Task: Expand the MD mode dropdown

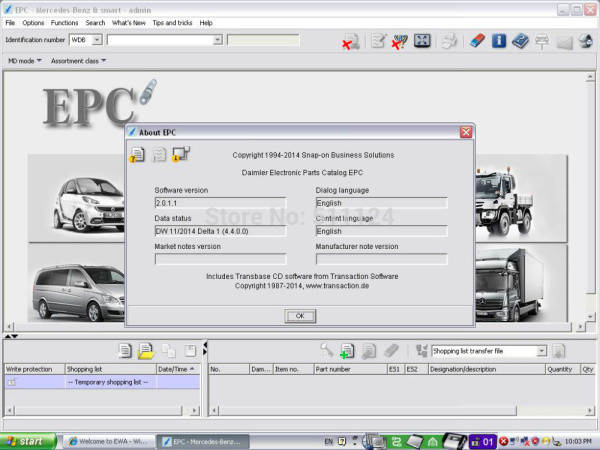Action: (25, 61)
